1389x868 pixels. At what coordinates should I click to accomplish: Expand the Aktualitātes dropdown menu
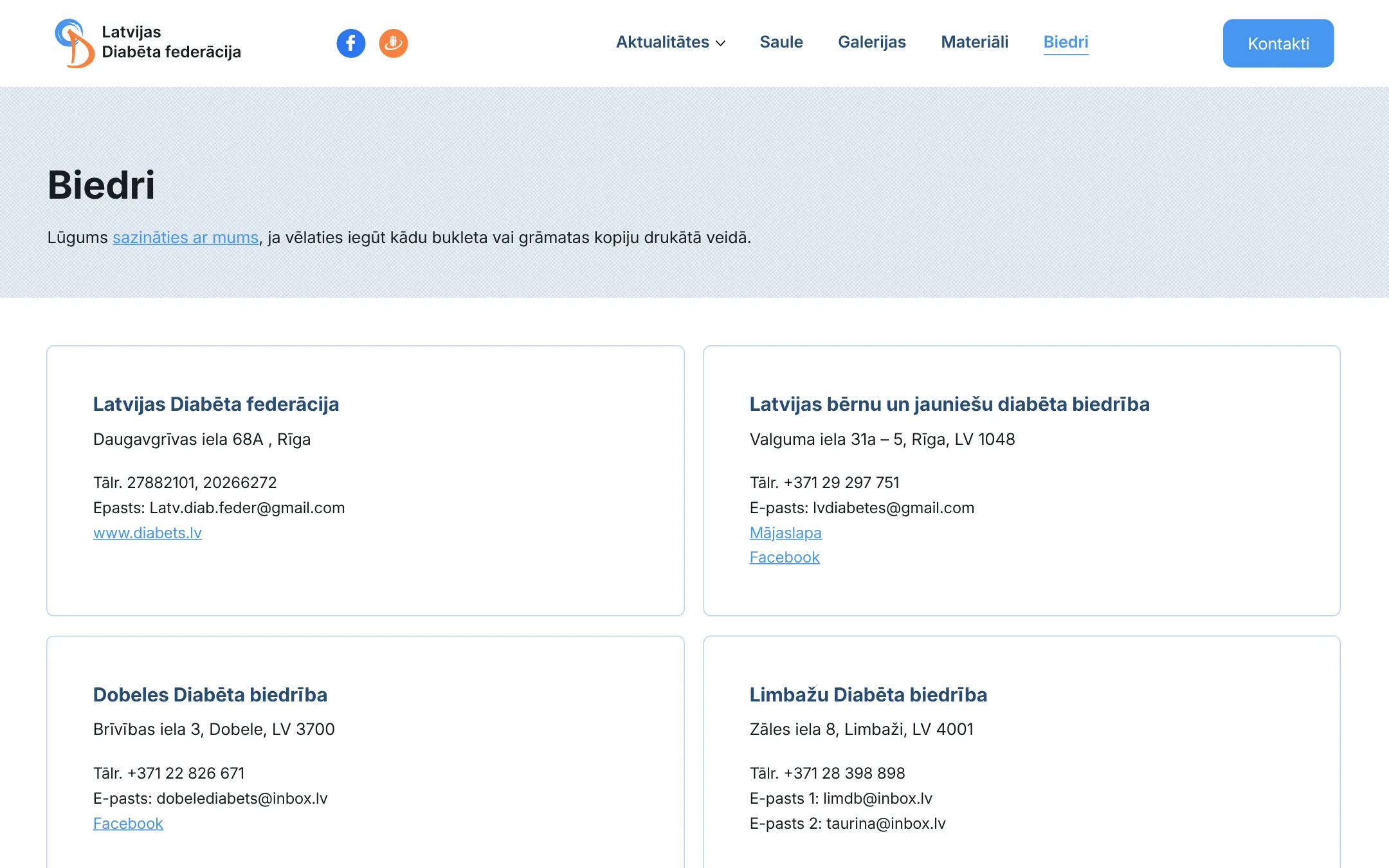(671, 42)
